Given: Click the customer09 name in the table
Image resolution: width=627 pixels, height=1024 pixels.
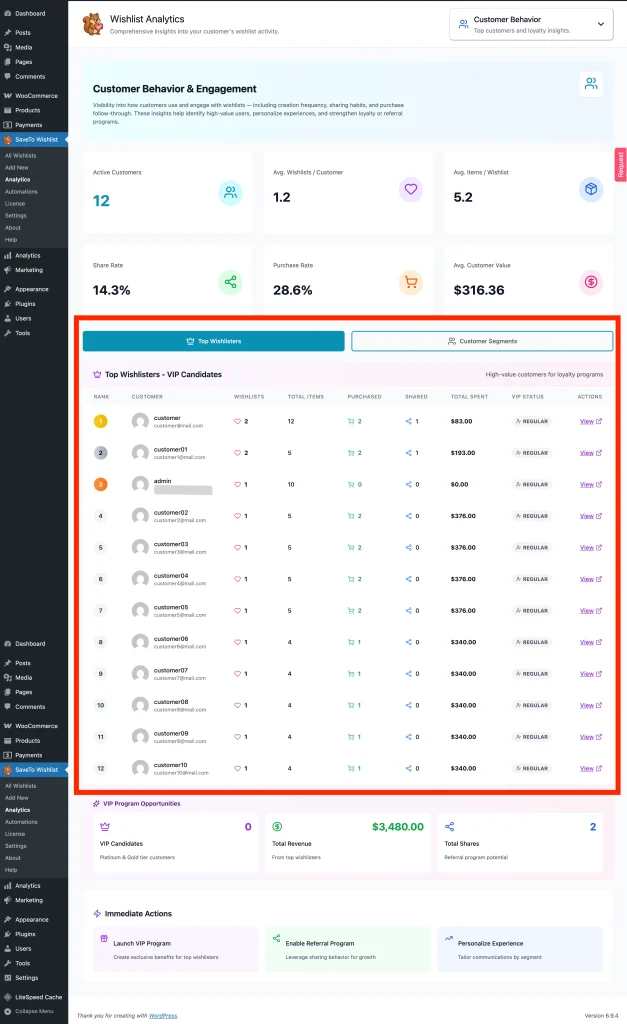Looking at the screenshot, I should coord(171,733).
